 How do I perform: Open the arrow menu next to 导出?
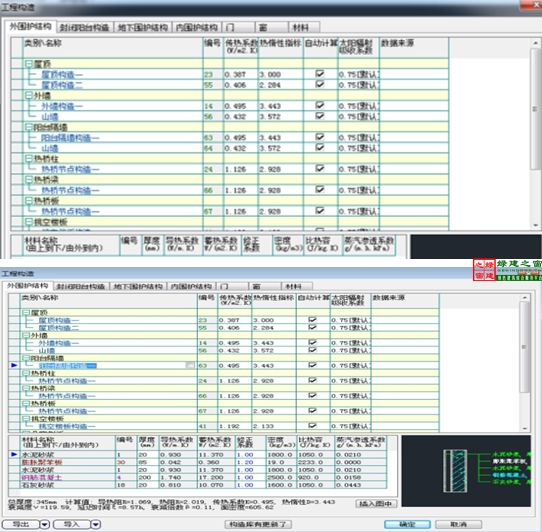[x=45, y=524]
